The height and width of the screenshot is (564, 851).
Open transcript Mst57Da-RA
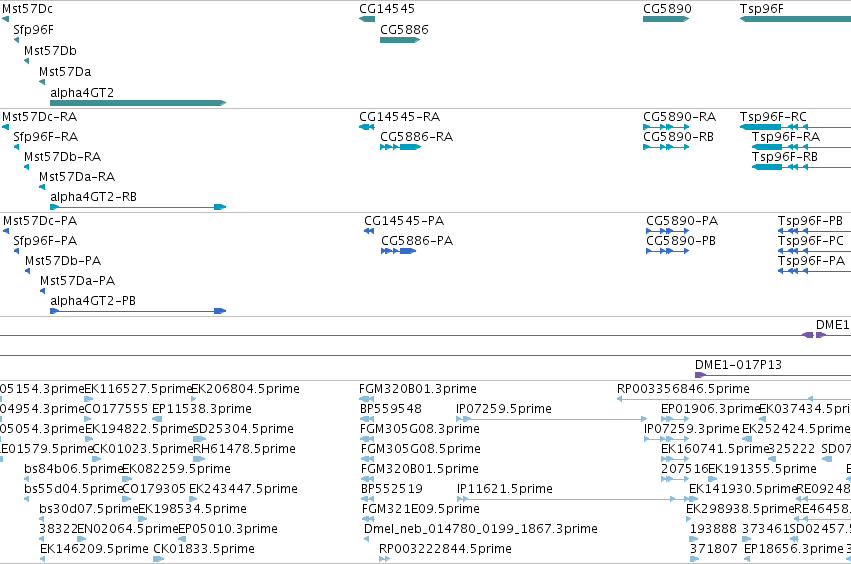(x=77, y=177)
